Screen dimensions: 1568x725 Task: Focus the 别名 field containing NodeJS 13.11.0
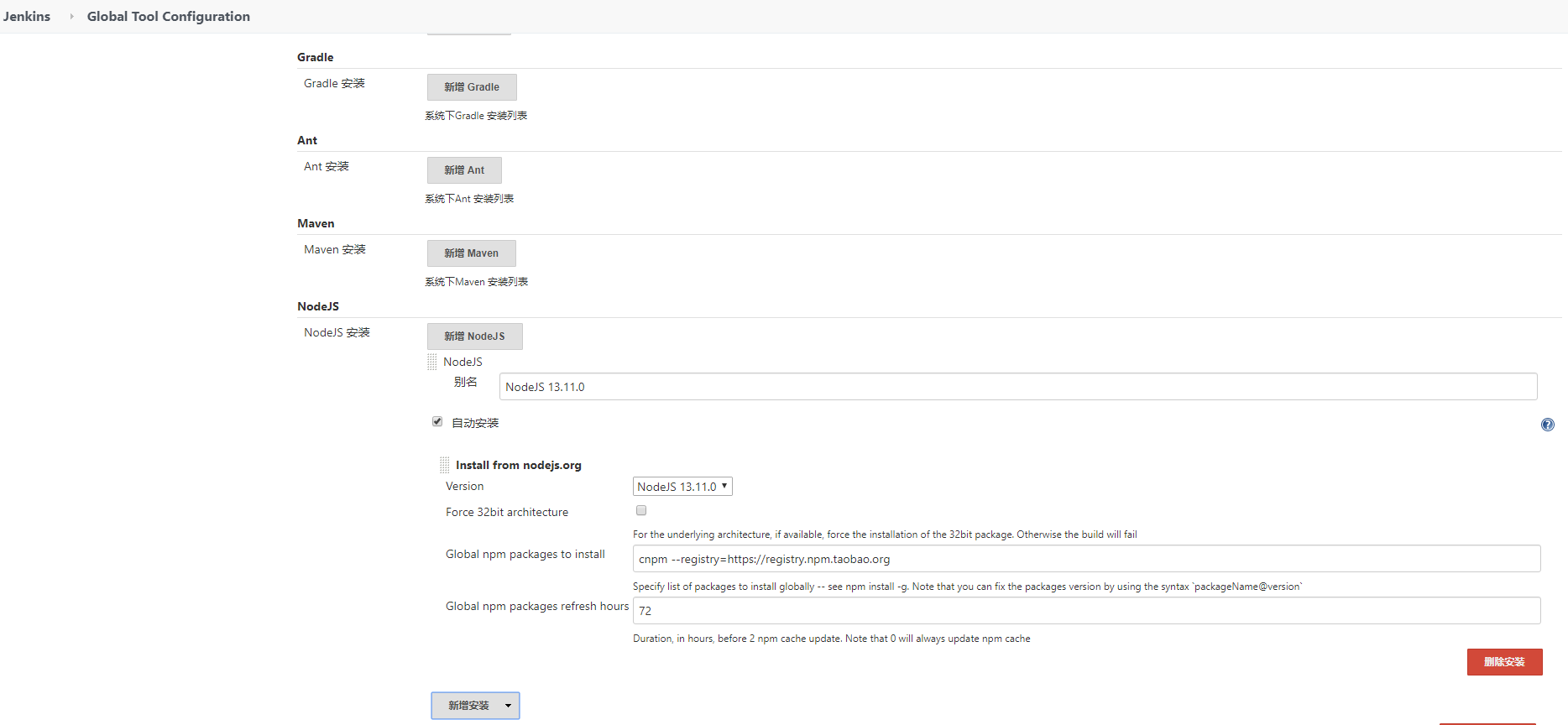1018,387
